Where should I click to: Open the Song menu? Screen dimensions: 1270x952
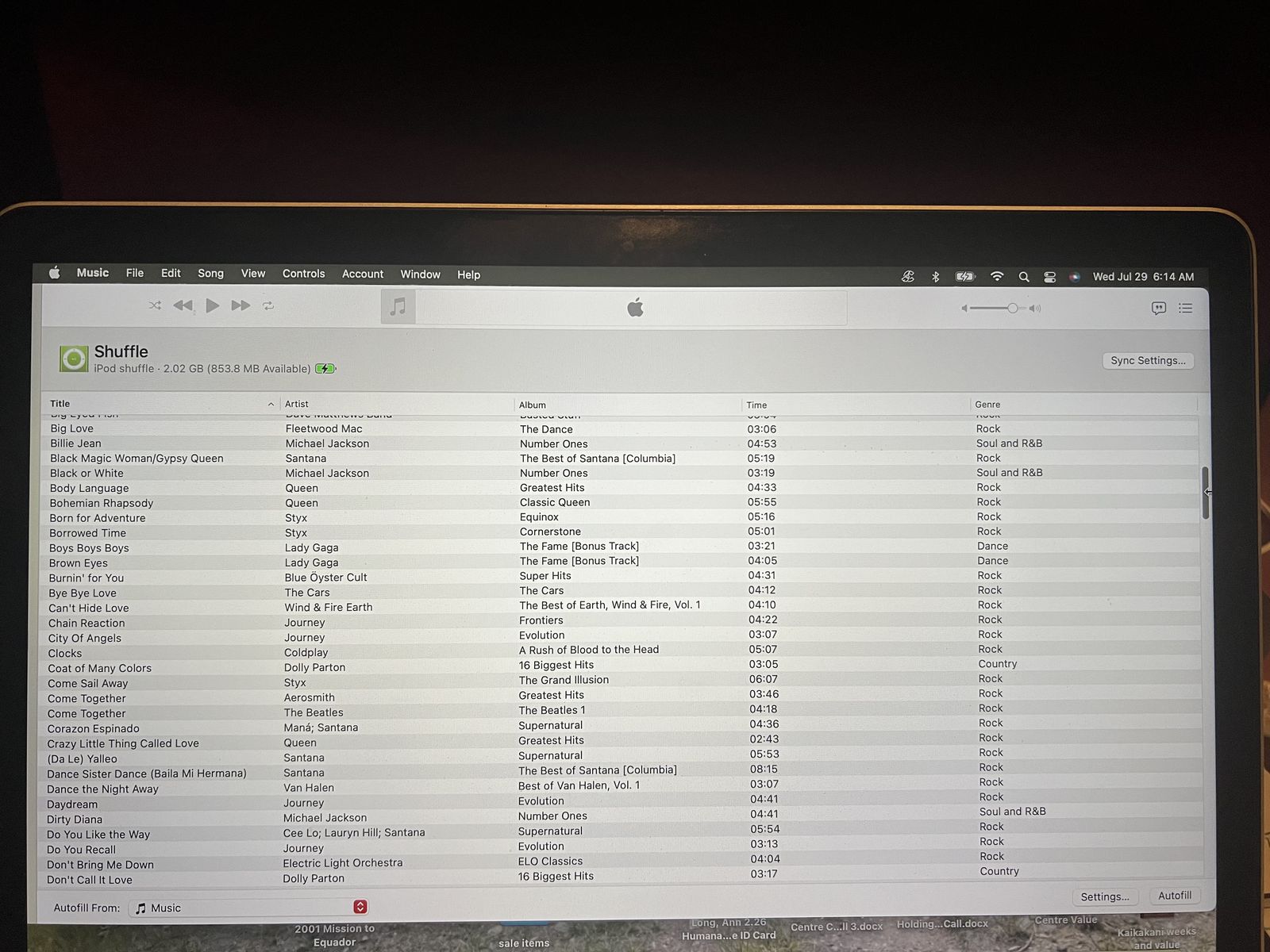pos(210,273)
